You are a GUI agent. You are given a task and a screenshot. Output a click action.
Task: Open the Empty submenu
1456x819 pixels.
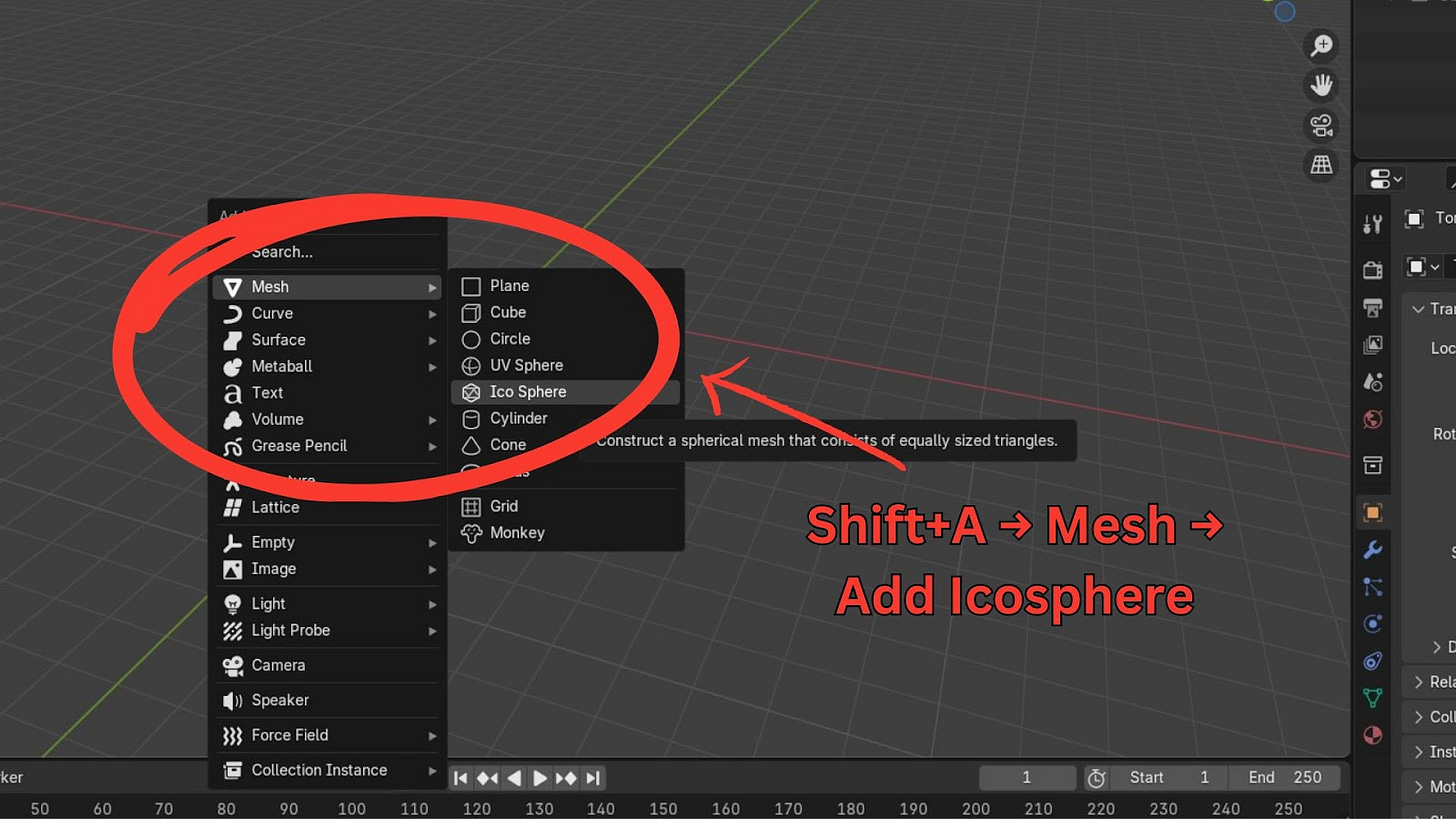327,542
